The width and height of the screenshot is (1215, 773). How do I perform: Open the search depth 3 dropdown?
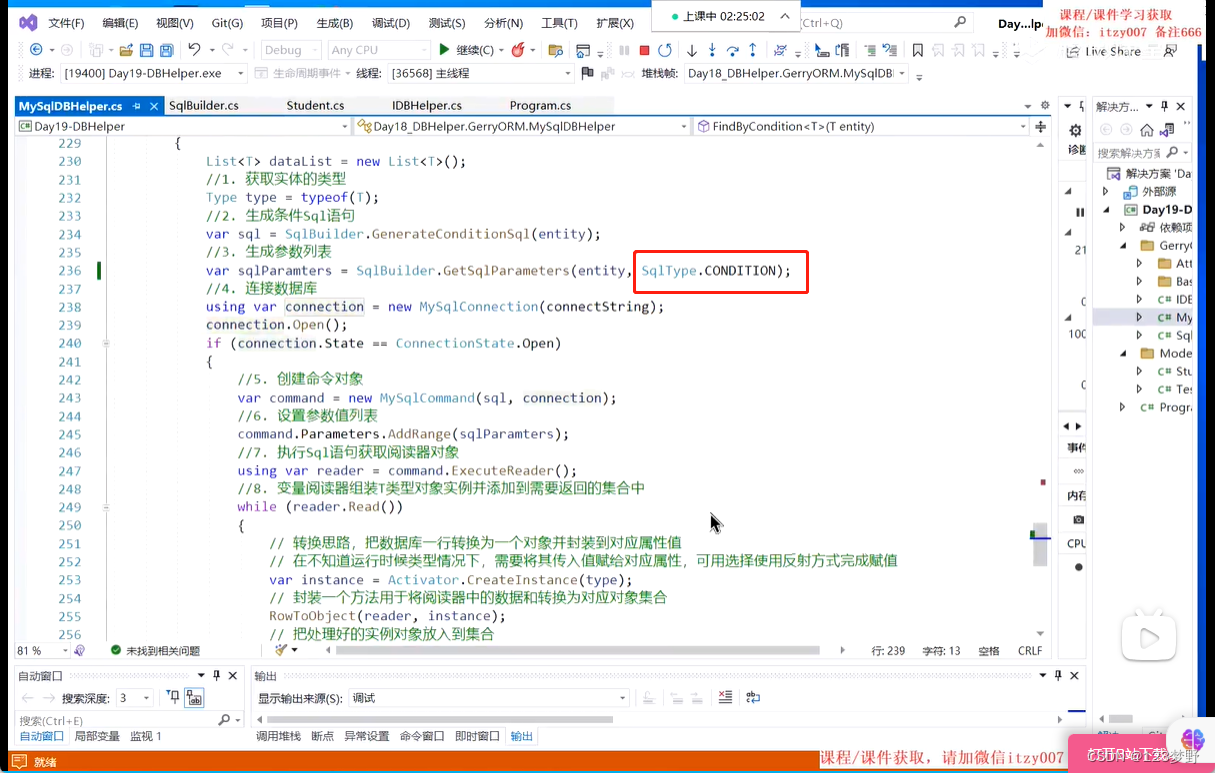[x=134, y=698]
